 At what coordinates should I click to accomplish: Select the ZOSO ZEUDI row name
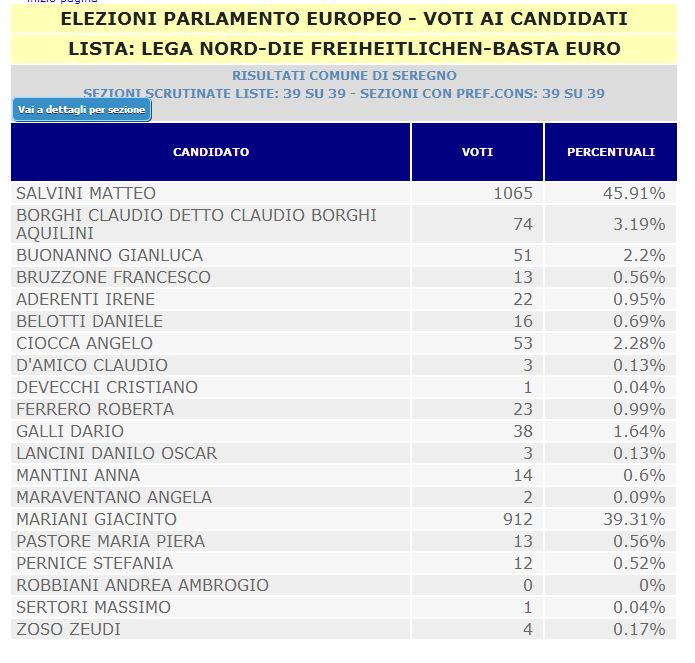pyautogui.click(x=68, y=629)
